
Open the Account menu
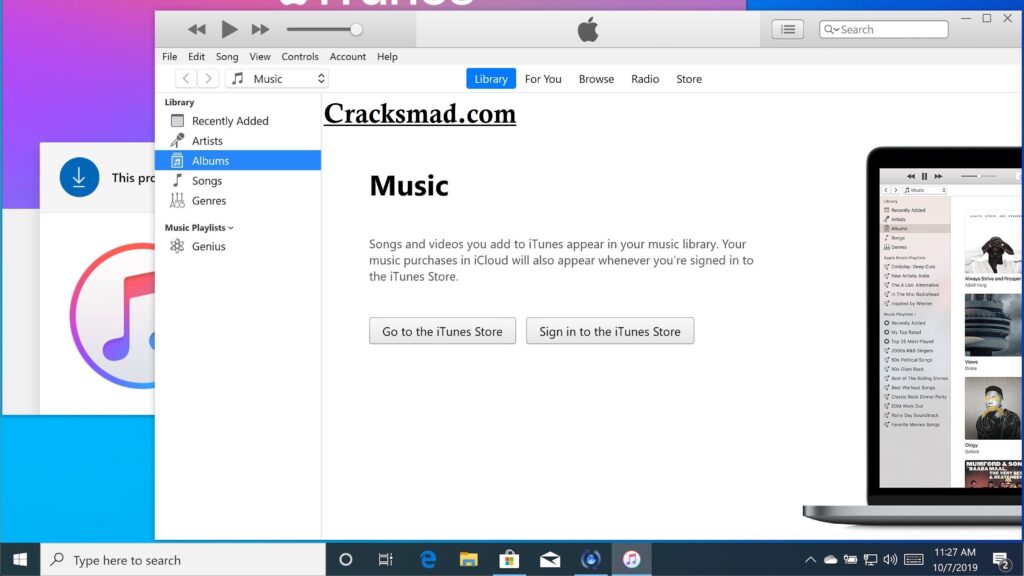coord(347,57)
